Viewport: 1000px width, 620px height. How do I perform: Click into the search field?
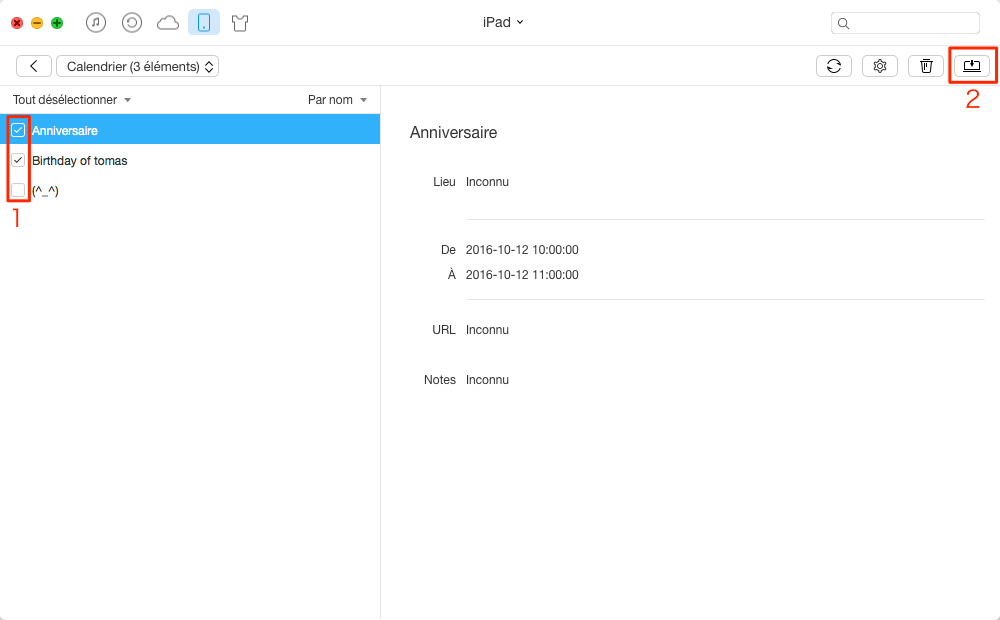[x=905, y=23]
